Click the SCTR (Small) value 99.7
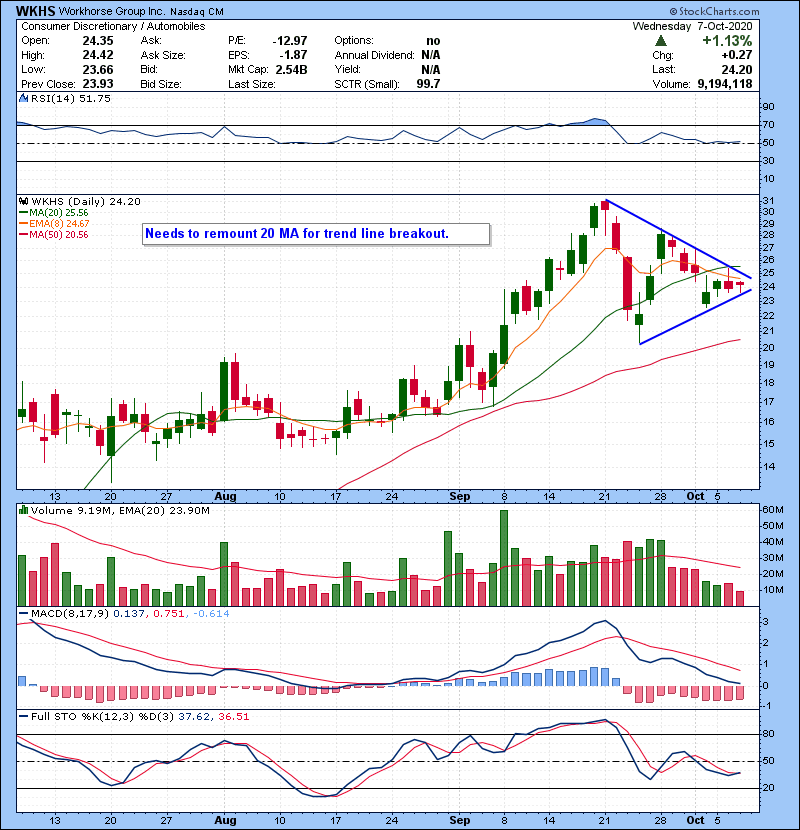800x830 pixels. [428, 84]
